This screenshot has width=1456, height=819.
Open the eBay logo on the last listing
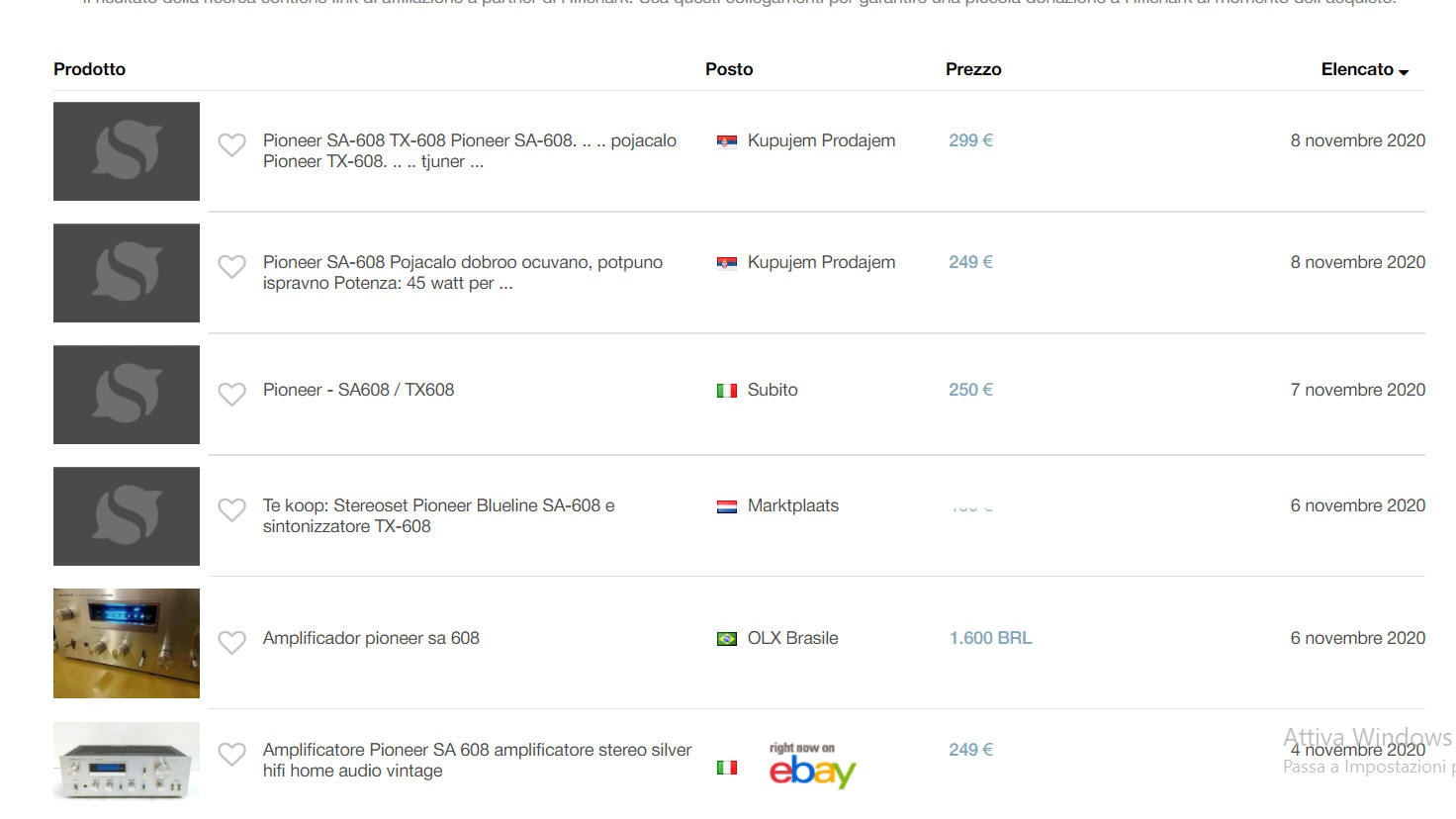click(x=812, y=767)
